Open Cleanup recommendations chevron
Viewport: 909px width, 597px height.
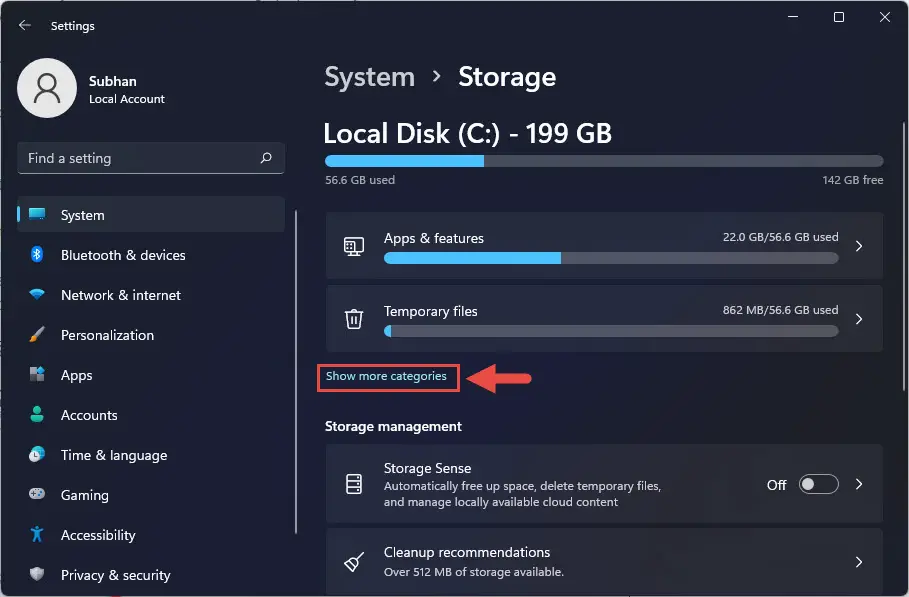coord(859,562)
